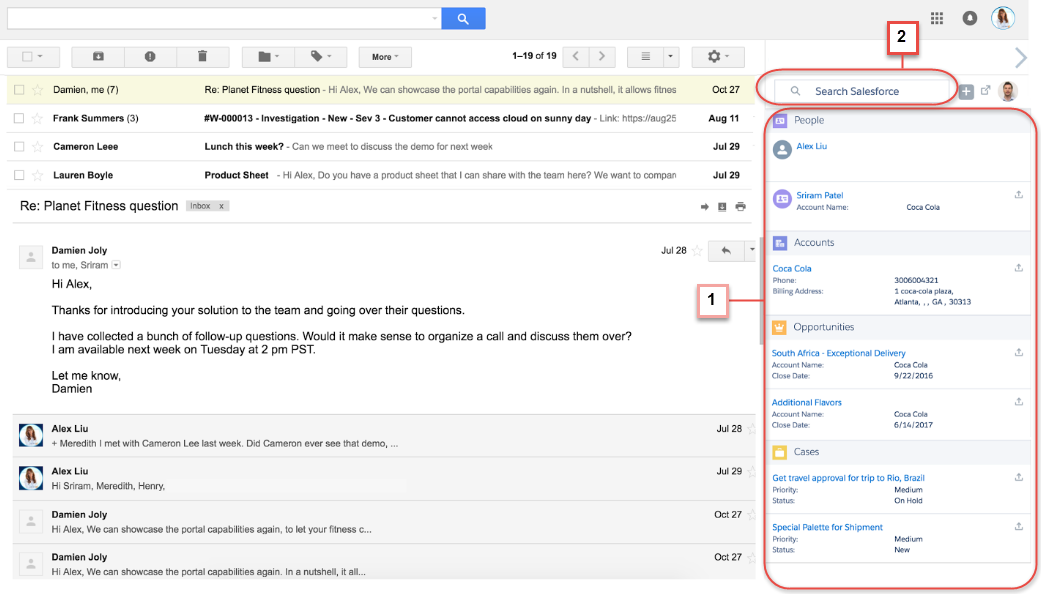The width and height of the screenshot is (1041, 594).
Task: Log email to Coca Cola account icon
Action: pyautogui.click(x=1018, y=268)
